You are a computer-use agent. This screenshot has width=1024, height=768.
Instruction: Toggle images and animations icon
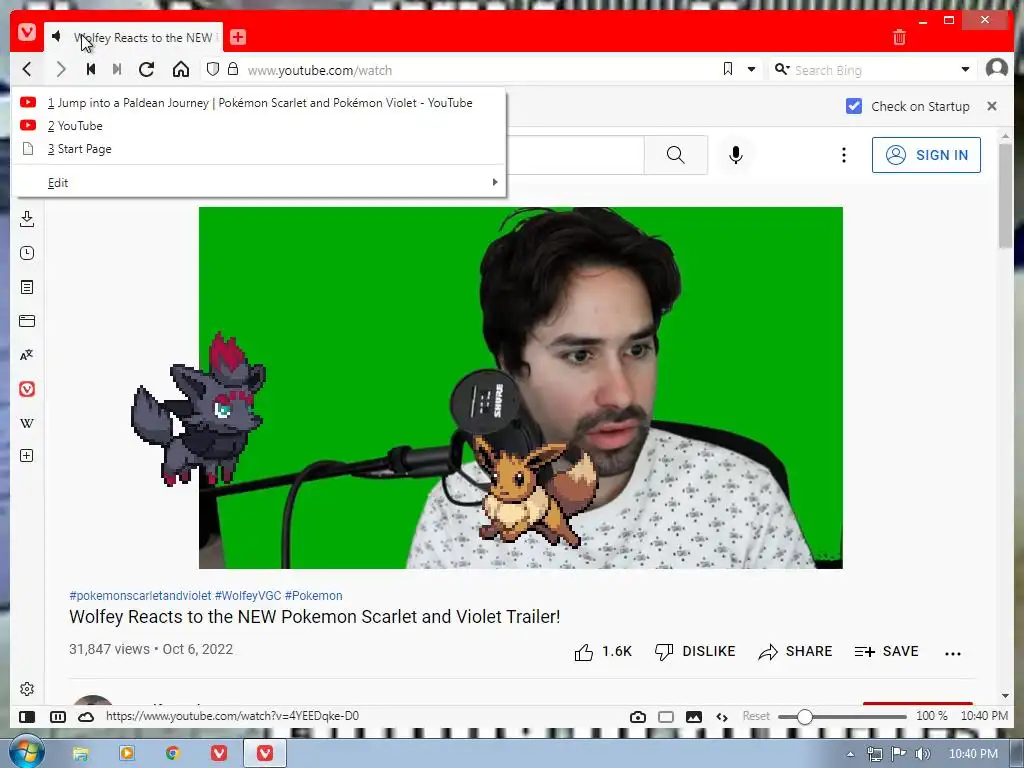(x=694, y=716)
